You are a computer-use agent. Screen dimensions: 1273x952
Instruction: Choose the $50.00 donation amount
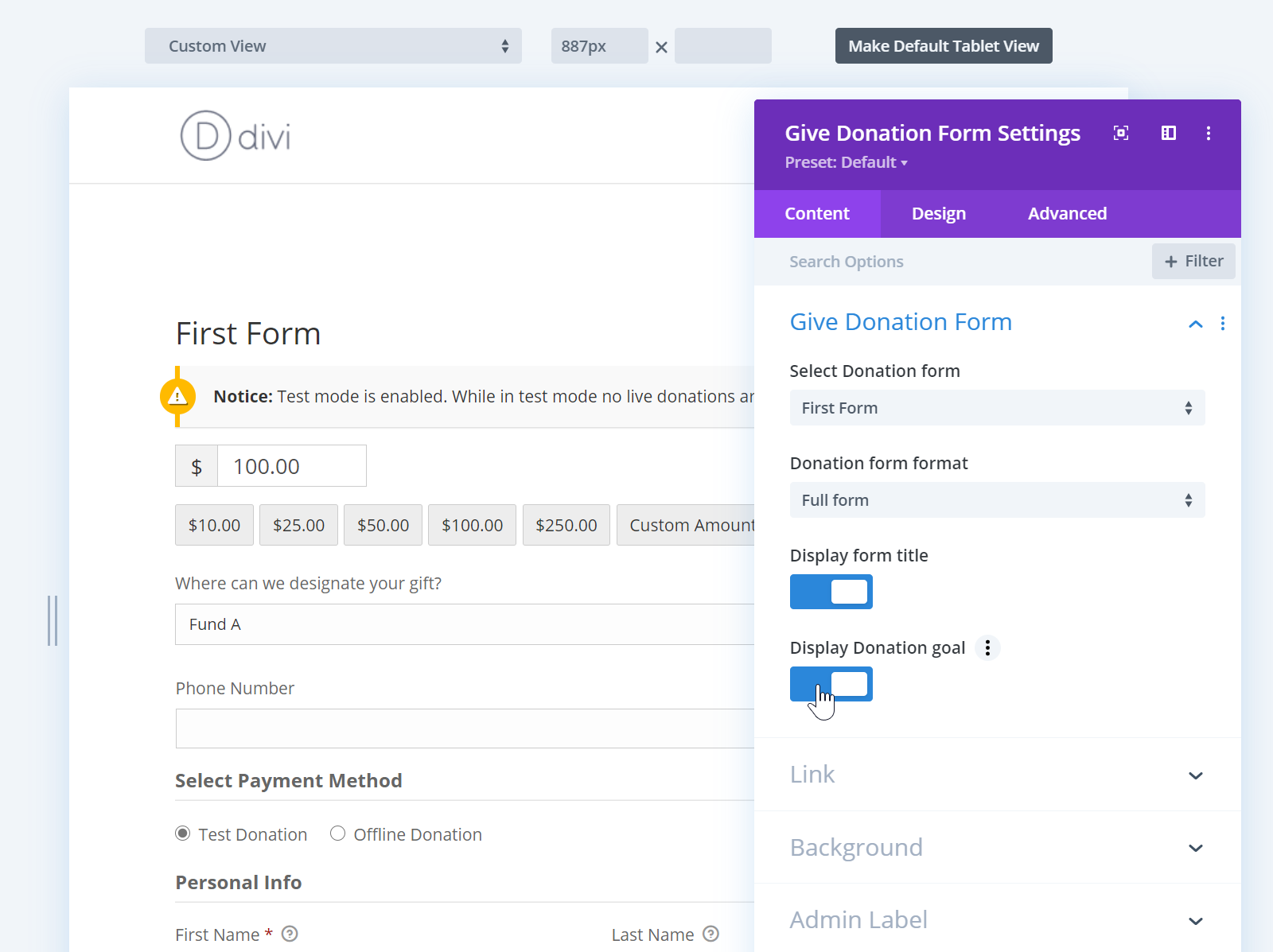383,525
